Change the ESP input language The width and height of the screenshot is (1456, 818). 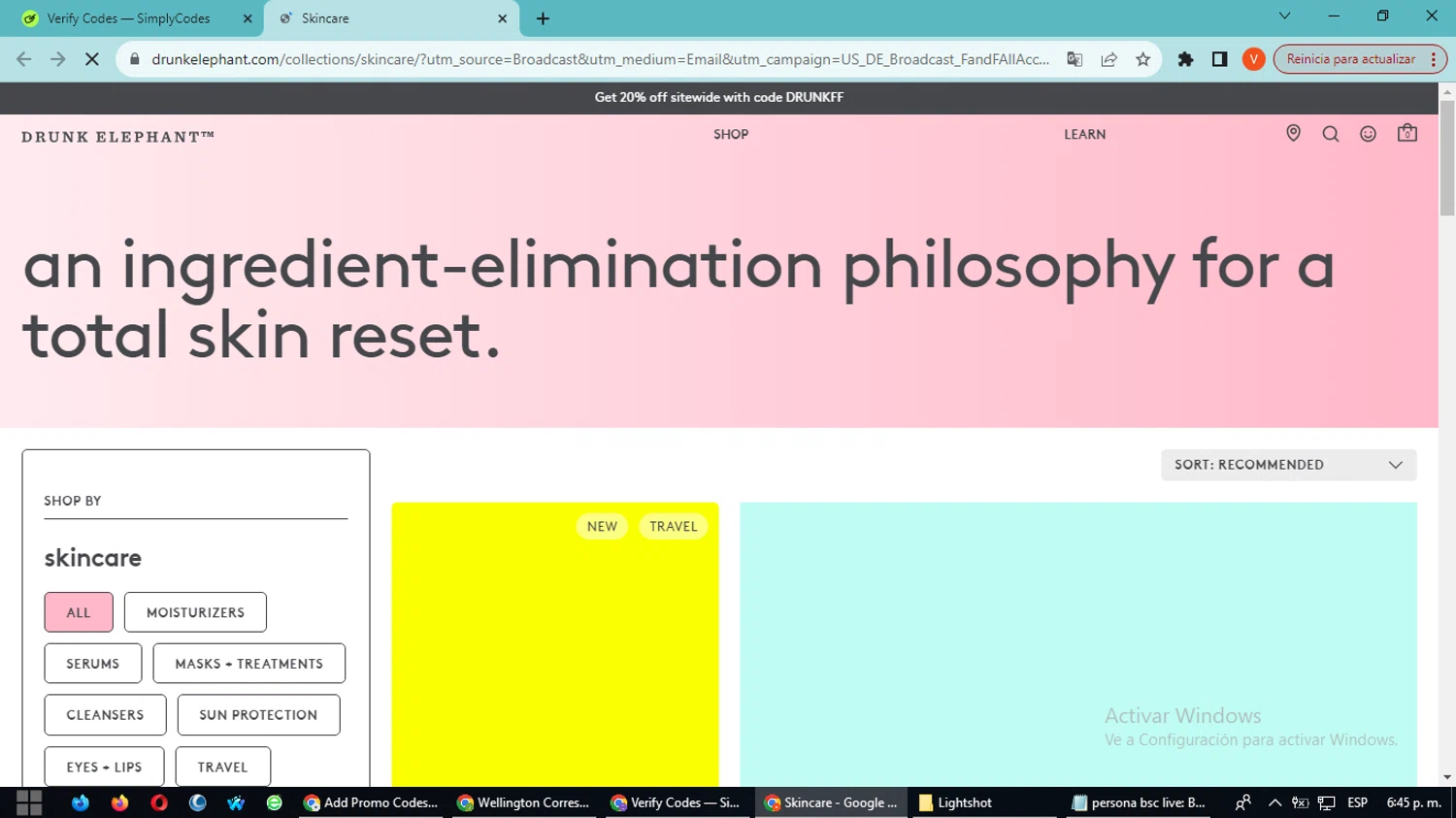pos(1358,802)
